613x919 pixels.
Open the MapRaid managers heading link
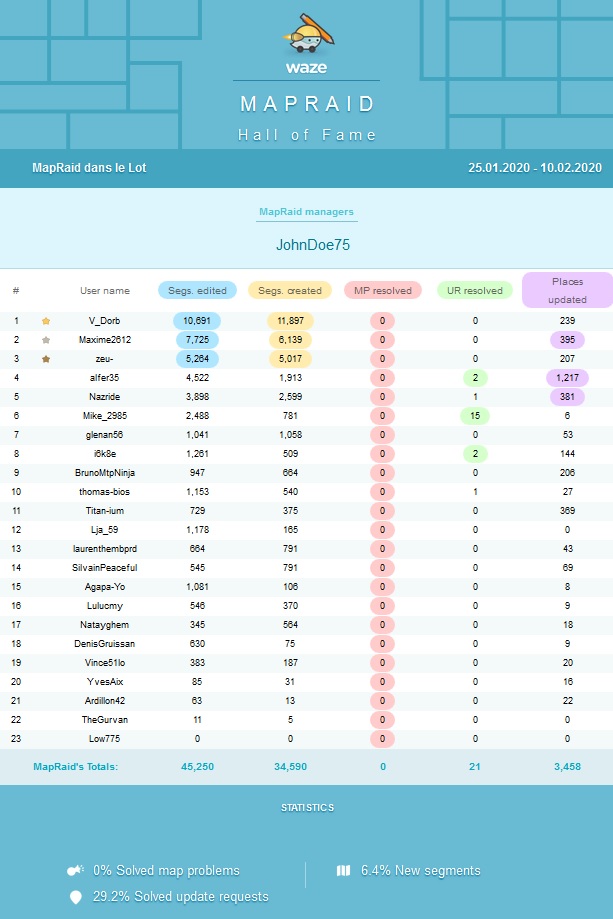(306, 212)
